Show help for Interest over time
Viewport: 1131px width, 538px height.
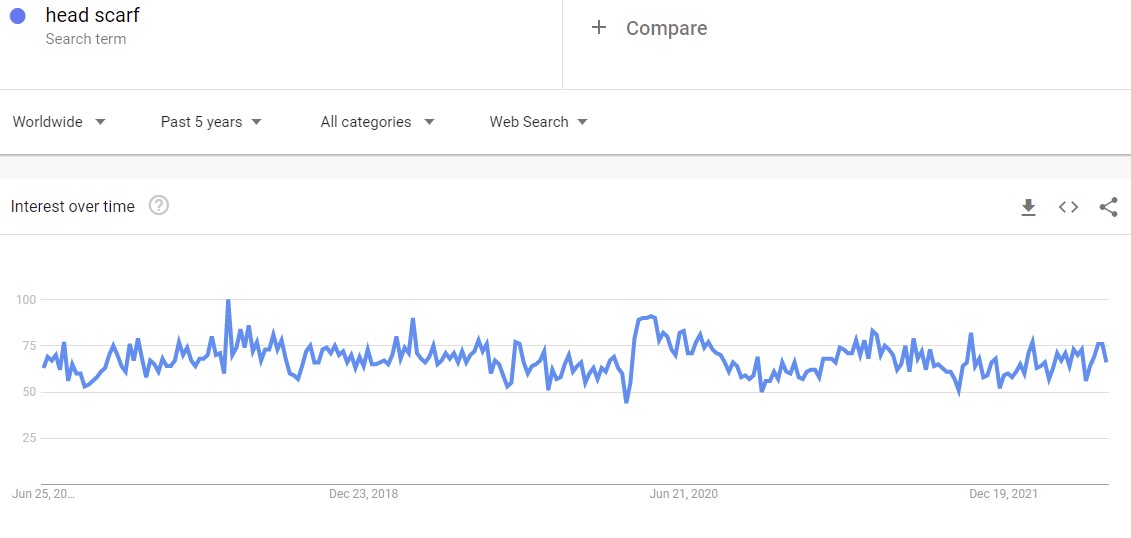[x=159, y=206]
